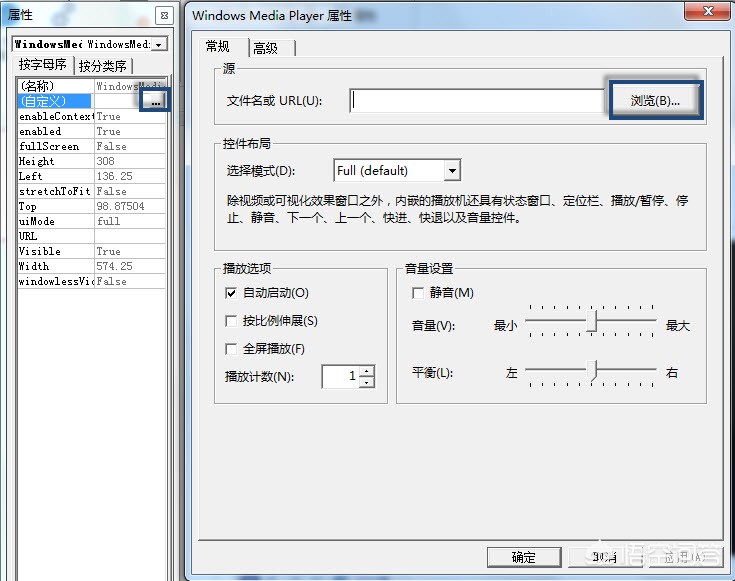735x581 pixels.
Task: Select the fullScreen property row
Action: point(92,146)
